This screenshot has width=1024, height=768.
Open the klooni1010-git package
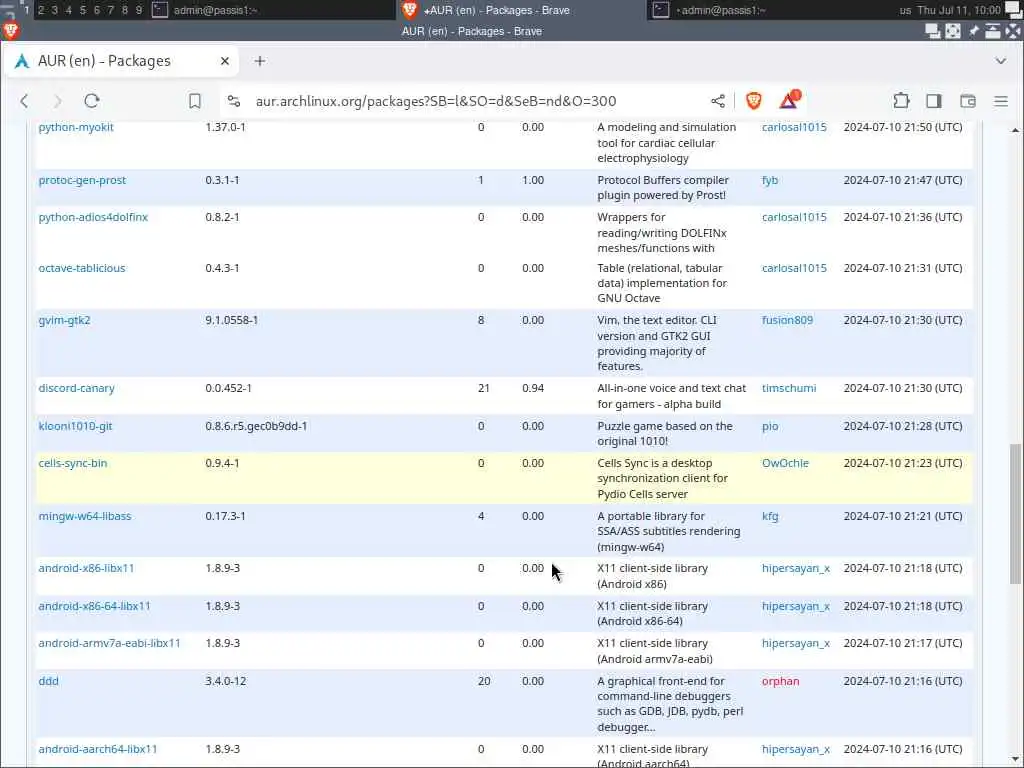[x=75, y=426]
